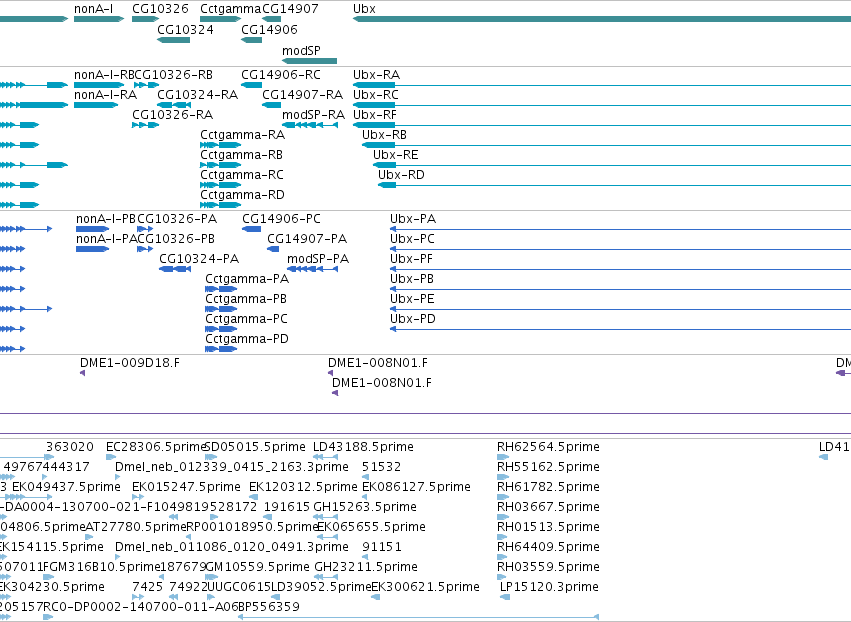Image resolution: width=851 pixels, height=622 pixels.
Task: Open the Ubx-RD transcript label
Action: pos(401,175)
